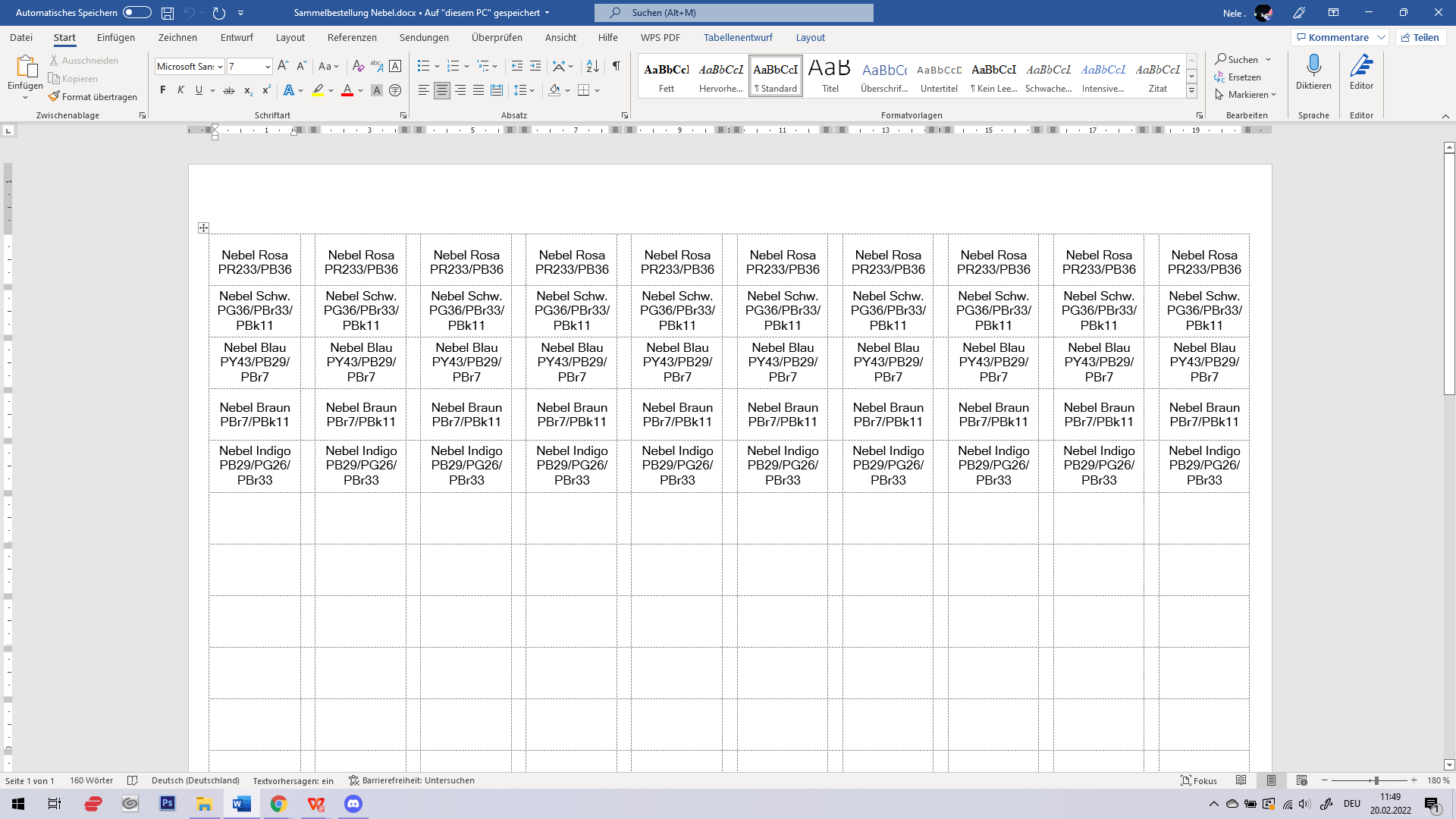Click the Format übertragen paintbrush icon

tap(54, 96)
